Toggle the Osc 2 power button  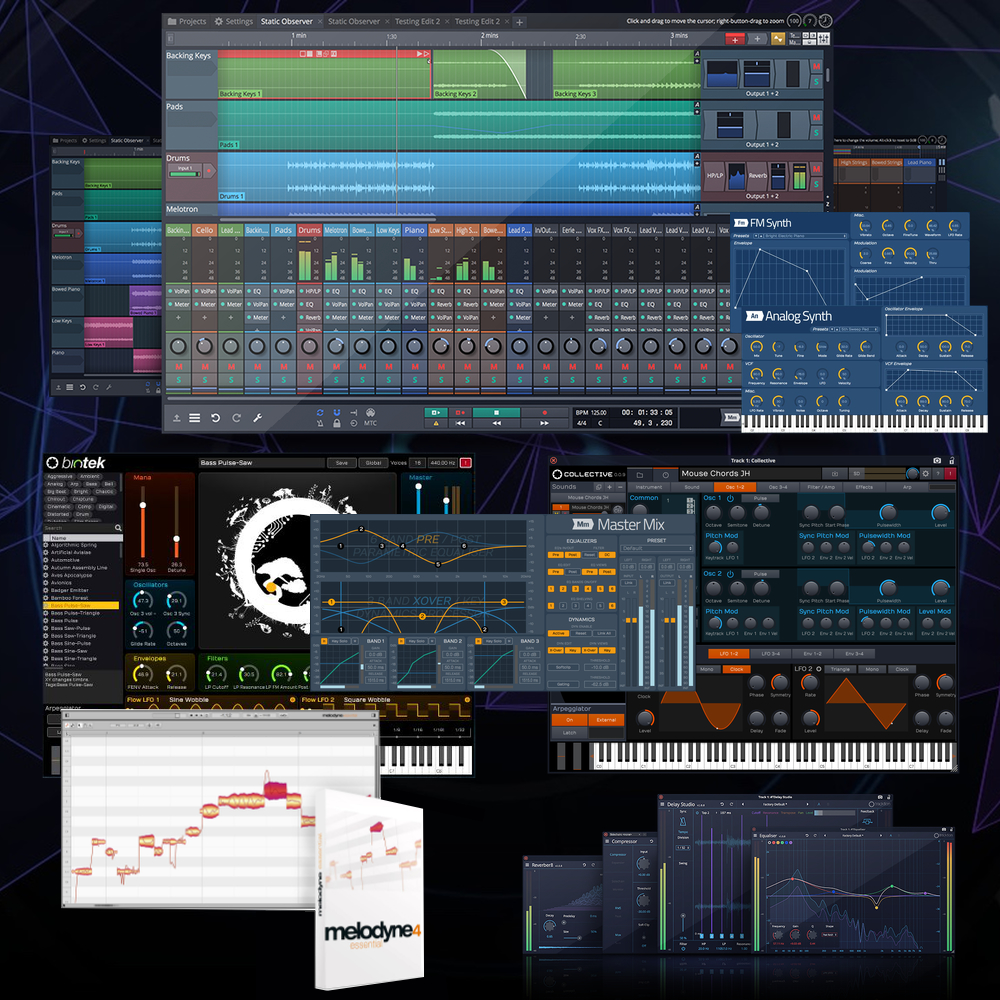730,574
